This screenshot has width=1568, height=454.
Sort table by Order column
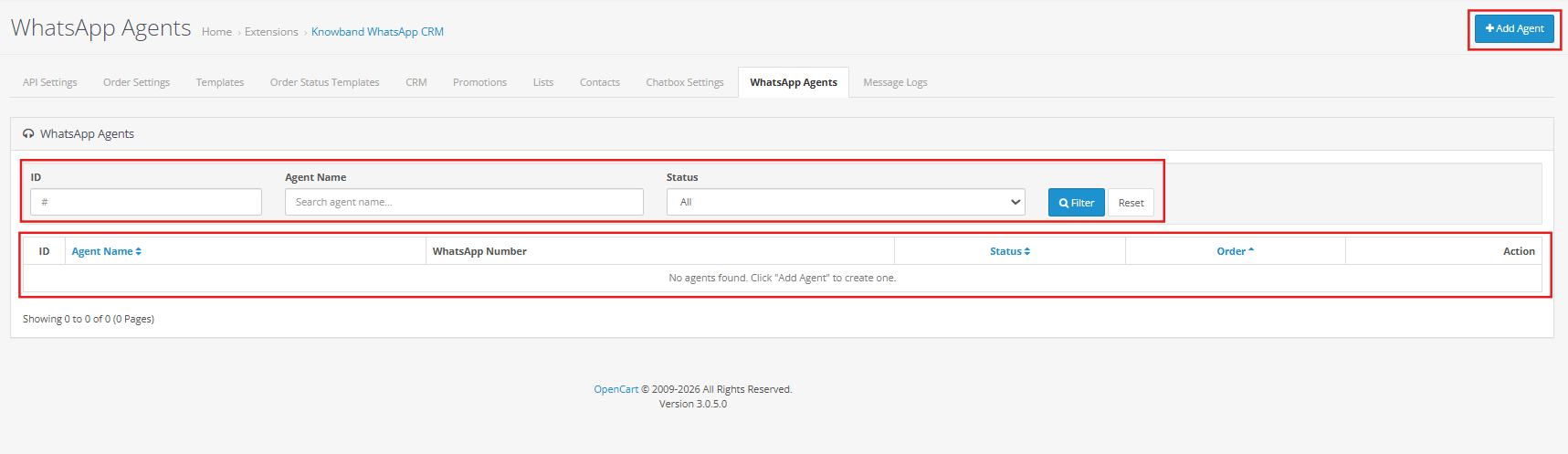click(1235, 251)
